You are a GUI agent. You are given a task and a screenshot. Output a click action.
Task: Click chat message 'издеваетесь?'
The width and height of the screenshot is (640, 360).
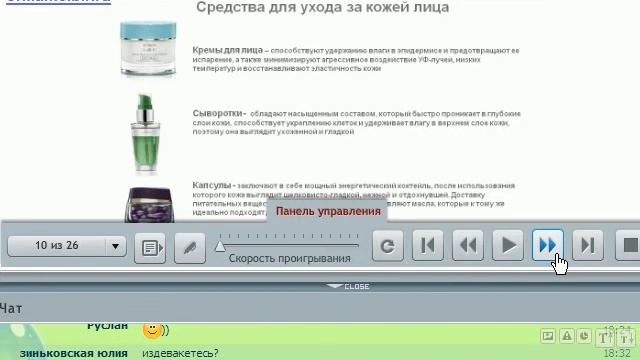(180, 353)
